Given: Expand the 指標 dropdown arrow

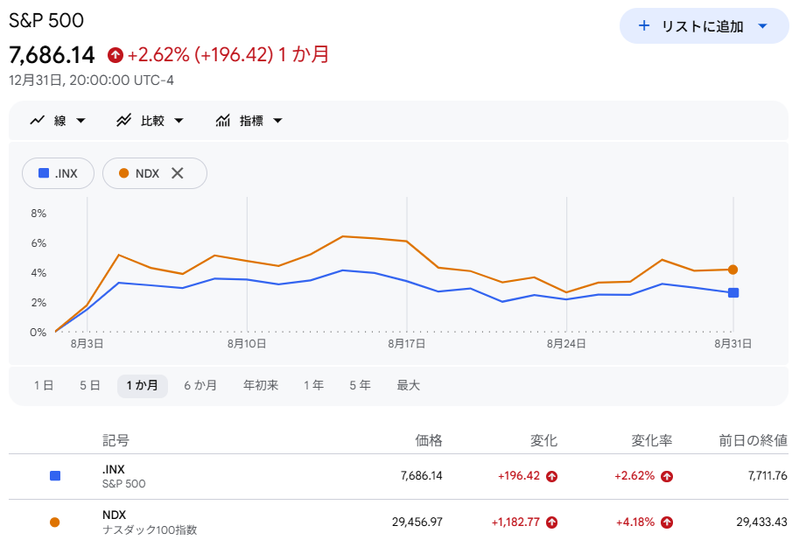Looking at the screenshot, I should point(277,121).
